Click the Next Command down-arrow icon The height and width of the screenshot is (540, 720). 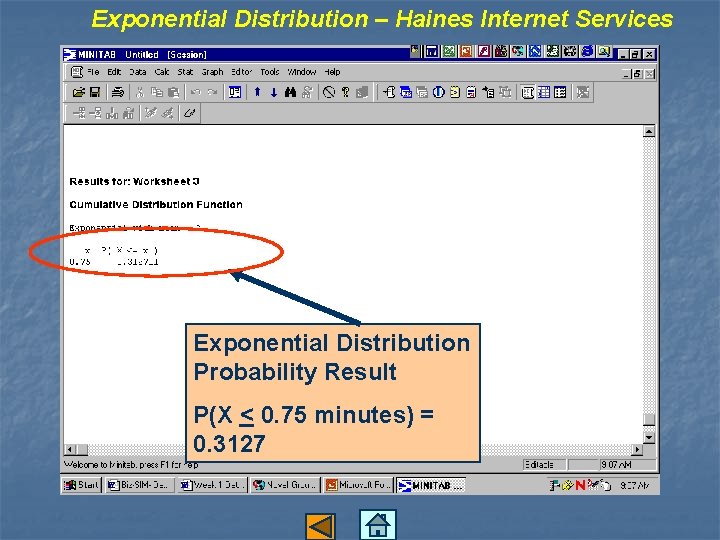[x=274, y=92]
